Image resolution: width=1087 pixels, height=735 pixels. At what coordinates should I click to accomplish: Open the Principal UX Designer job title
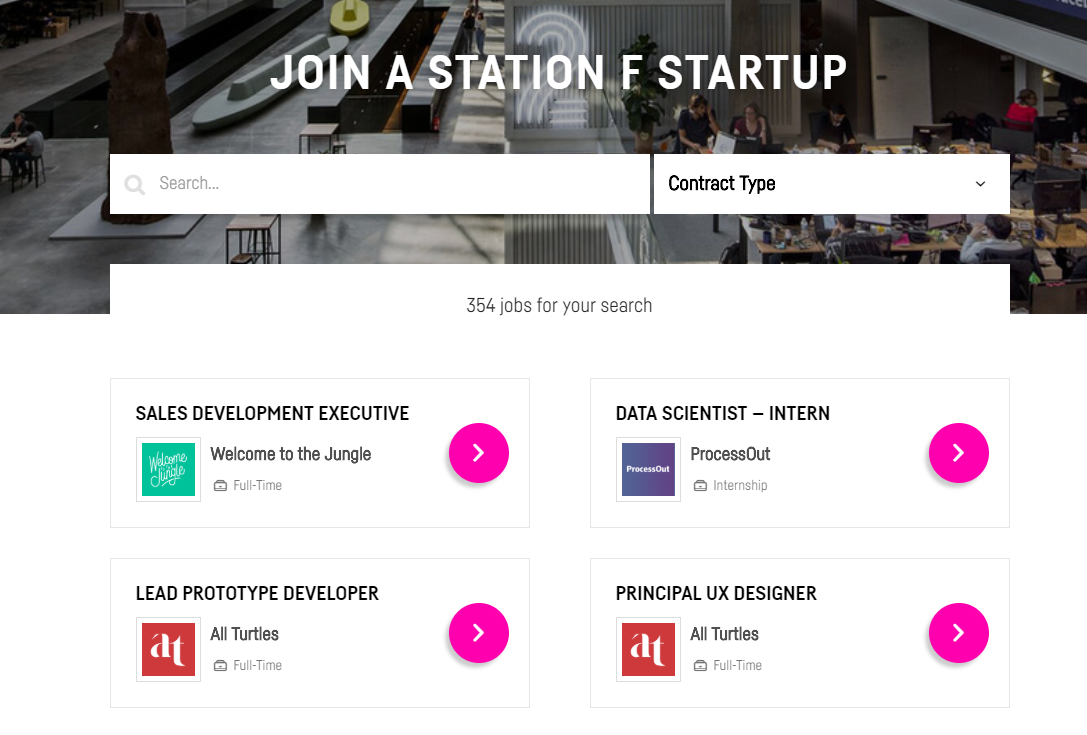(716, 593)
